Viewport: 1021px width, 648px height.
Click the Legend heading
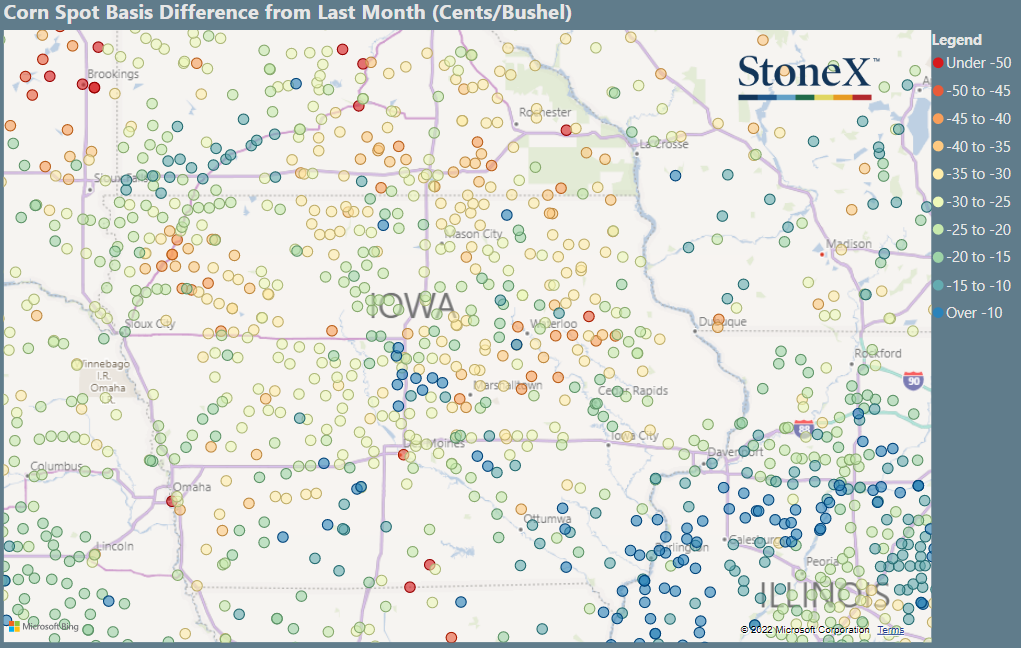click(957, 40)
